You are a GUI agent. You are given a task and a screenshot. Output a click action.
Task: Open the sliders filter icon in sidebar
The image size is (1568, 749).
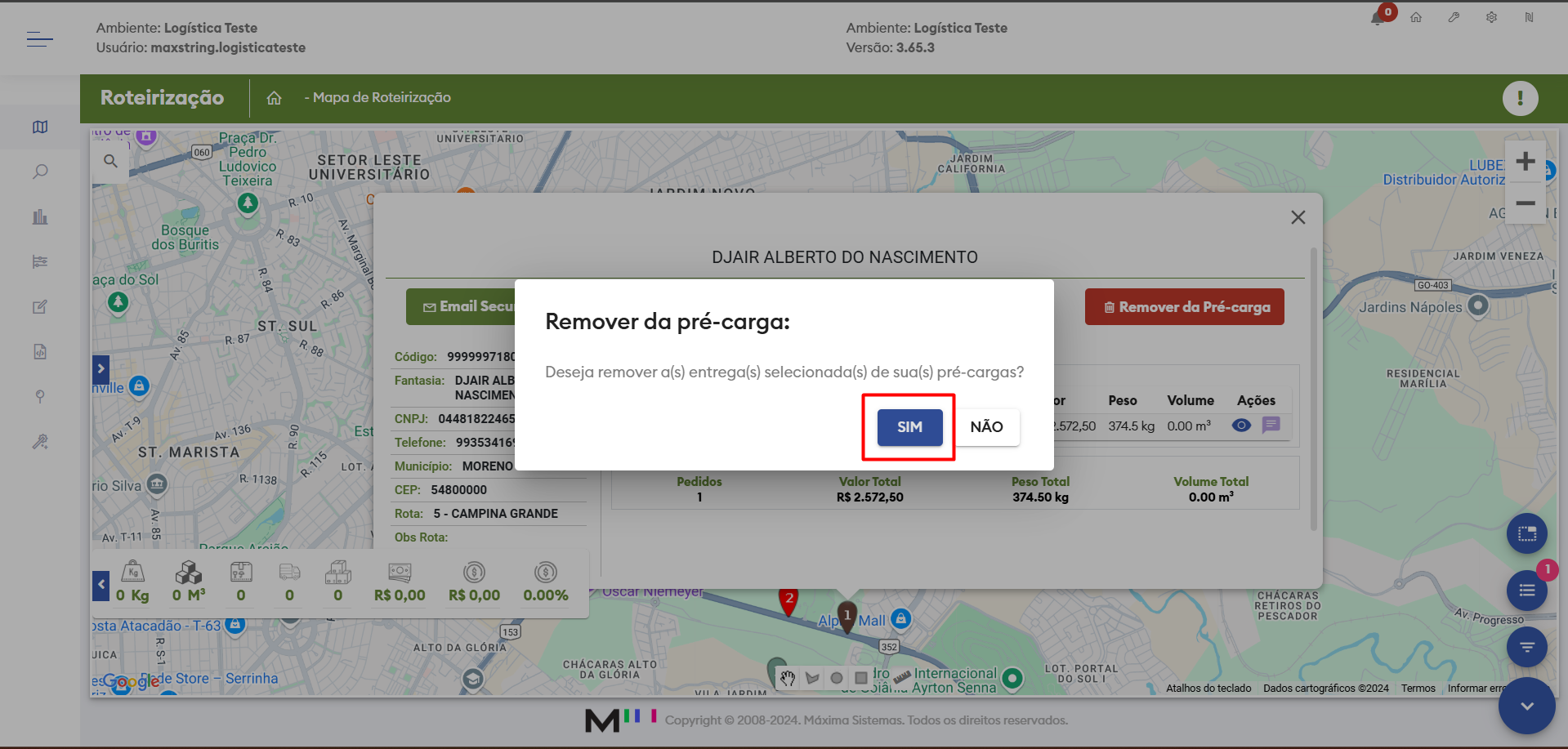[40, 261]
